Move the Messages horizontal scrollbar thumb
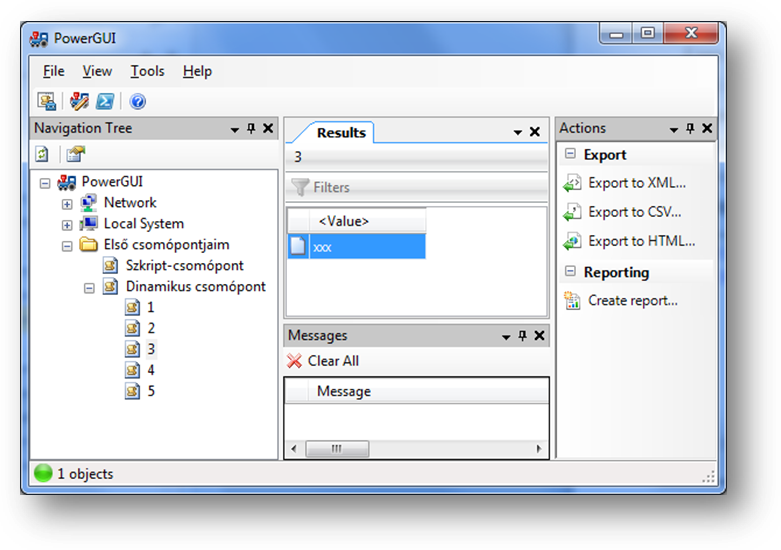Image resolution: width=781 pixels, height=550 pixels. [337, 449]
